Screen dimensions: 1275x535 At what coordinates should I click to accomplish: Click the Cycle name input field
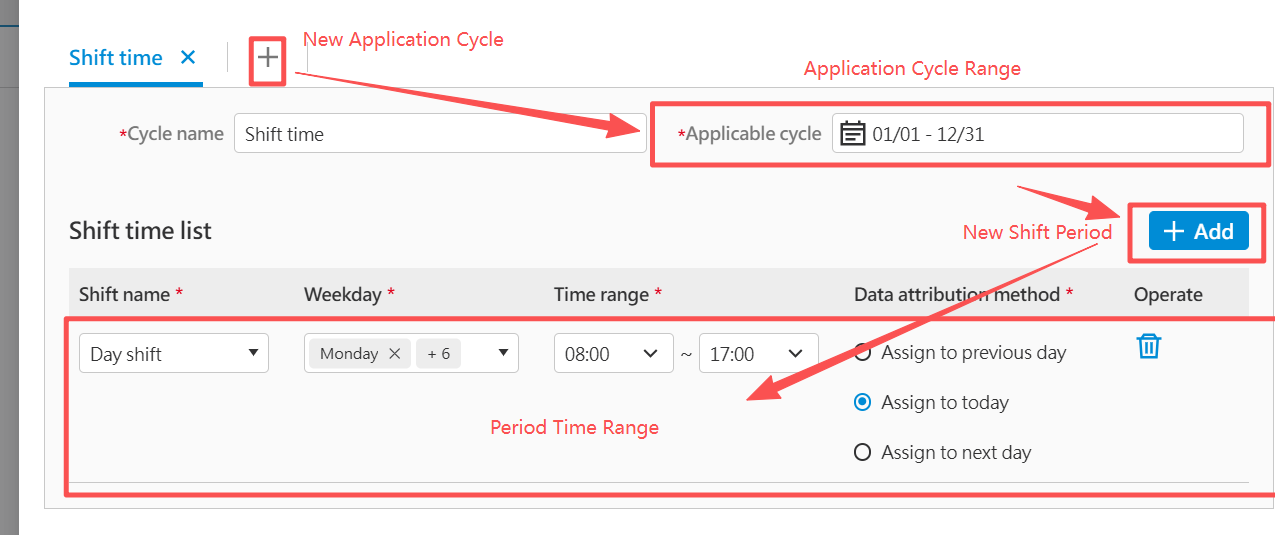point(439,133)
